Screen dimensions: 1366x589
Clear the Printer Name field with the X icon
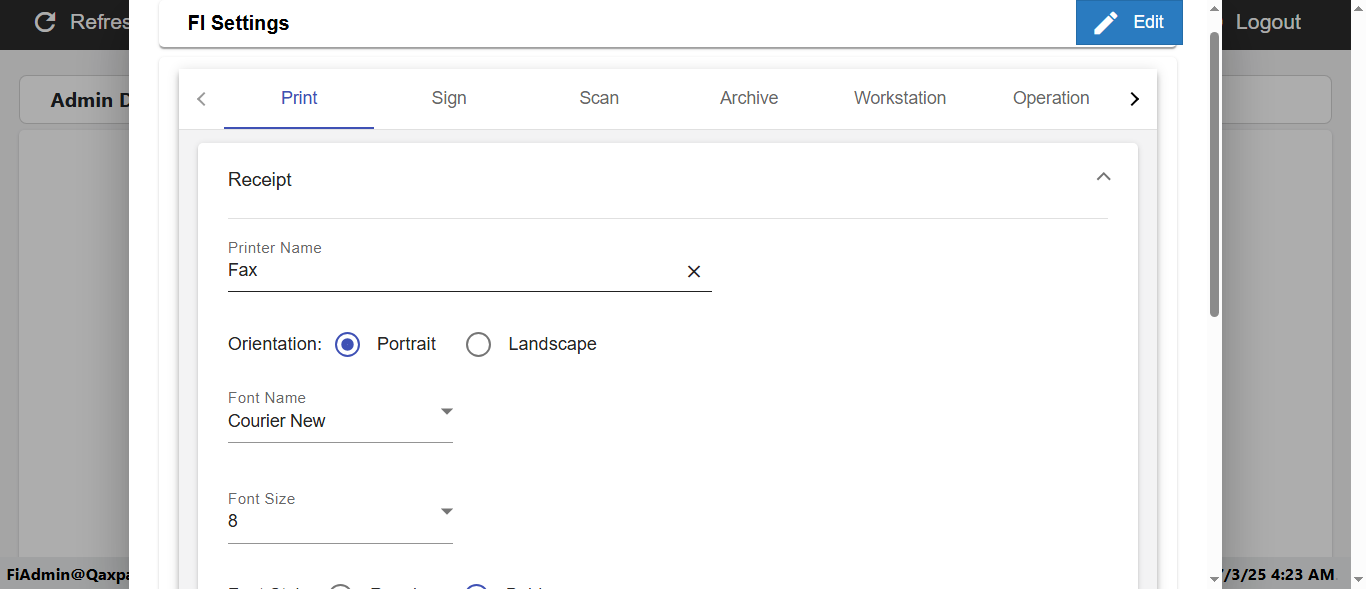[694, 271]
